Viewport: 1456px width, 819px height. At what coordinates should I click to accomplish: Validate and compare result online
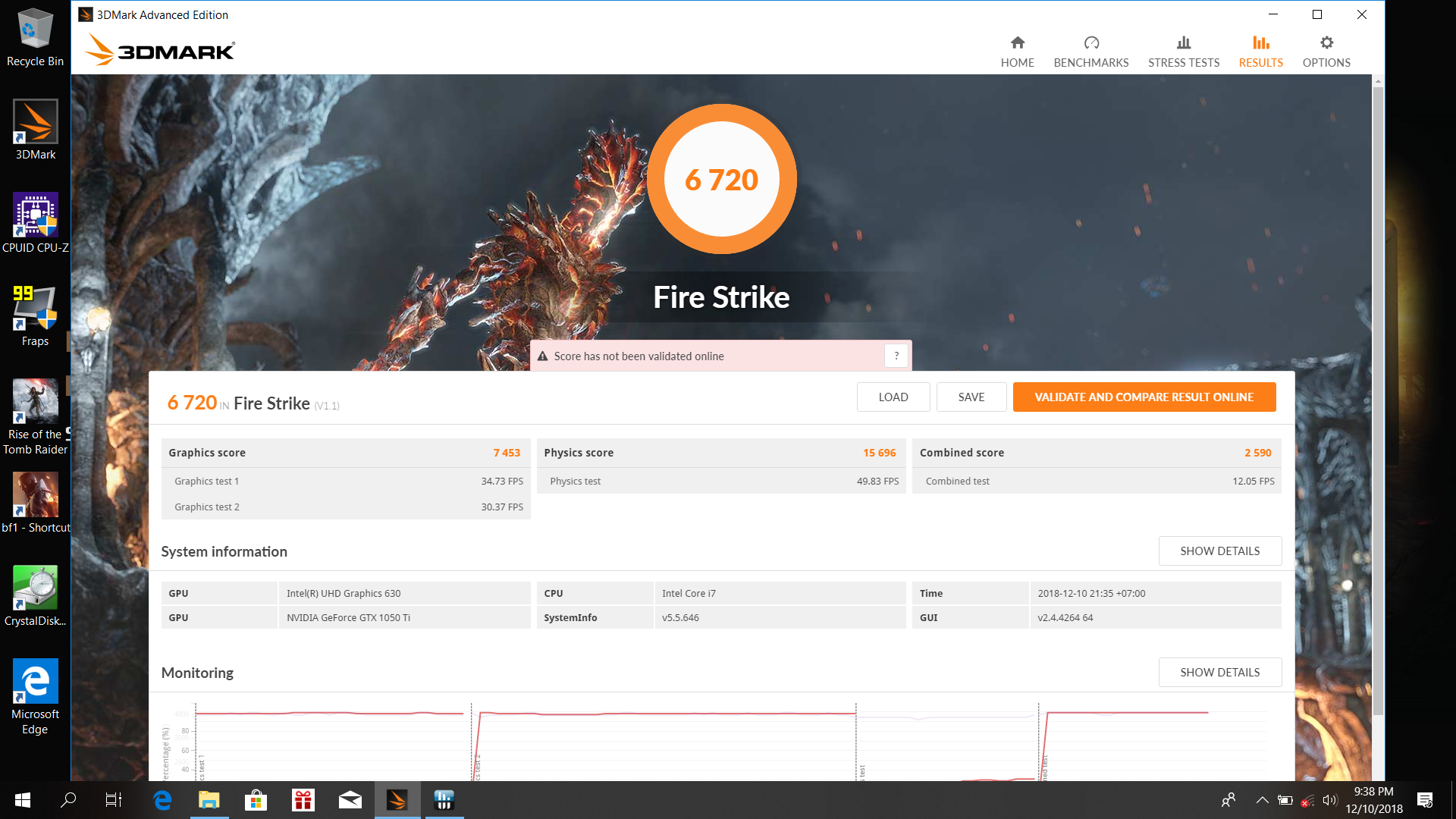(x=1144, y=397)
